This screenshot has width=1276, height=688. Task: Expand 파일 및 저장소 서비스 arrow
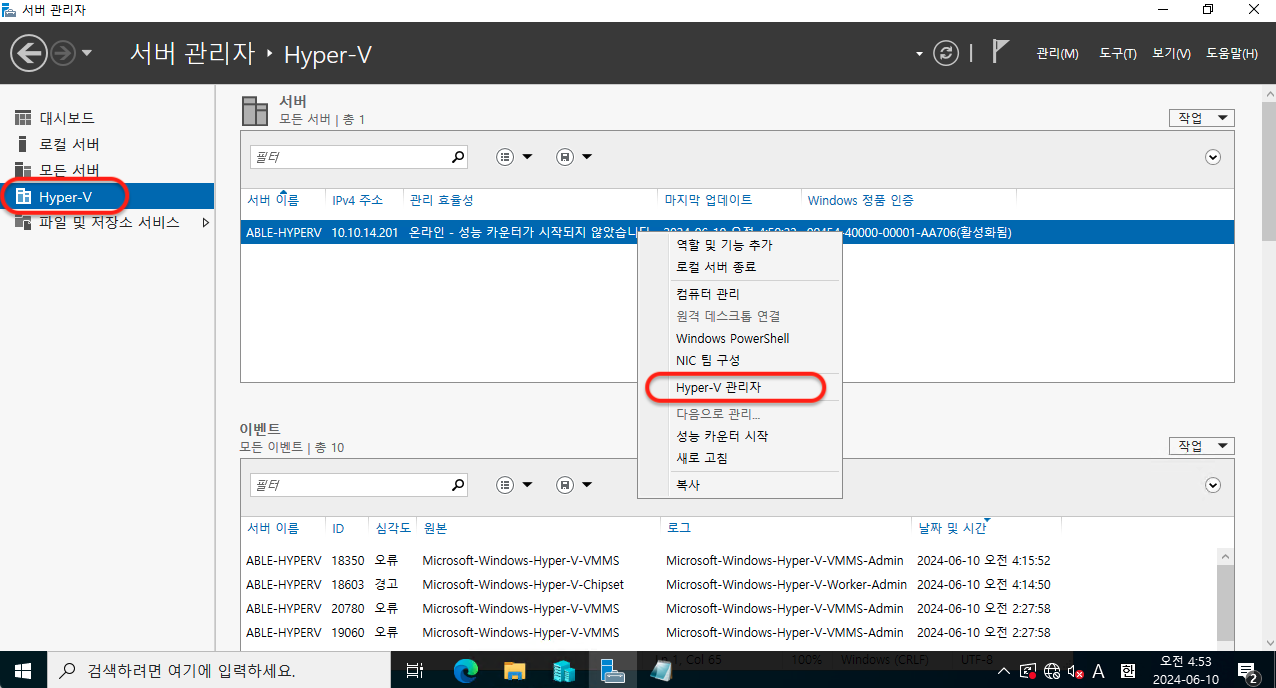206,223
